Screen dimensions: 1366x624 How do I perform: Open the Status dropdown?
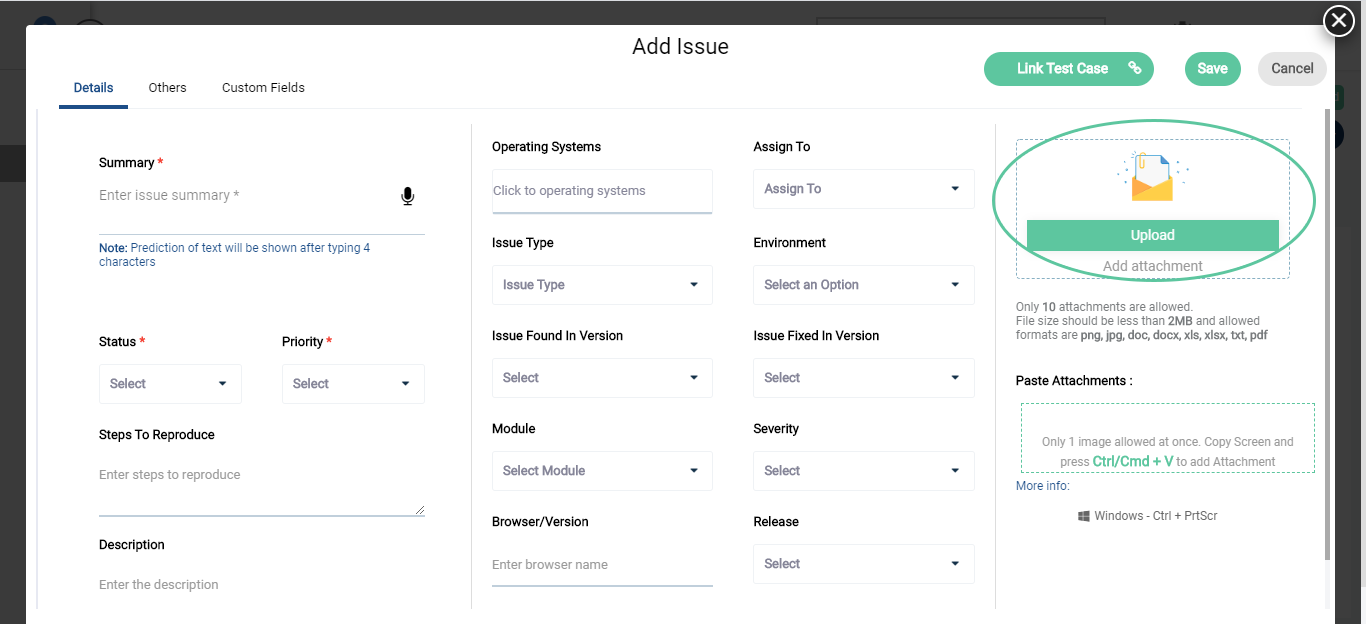(170, 384)
